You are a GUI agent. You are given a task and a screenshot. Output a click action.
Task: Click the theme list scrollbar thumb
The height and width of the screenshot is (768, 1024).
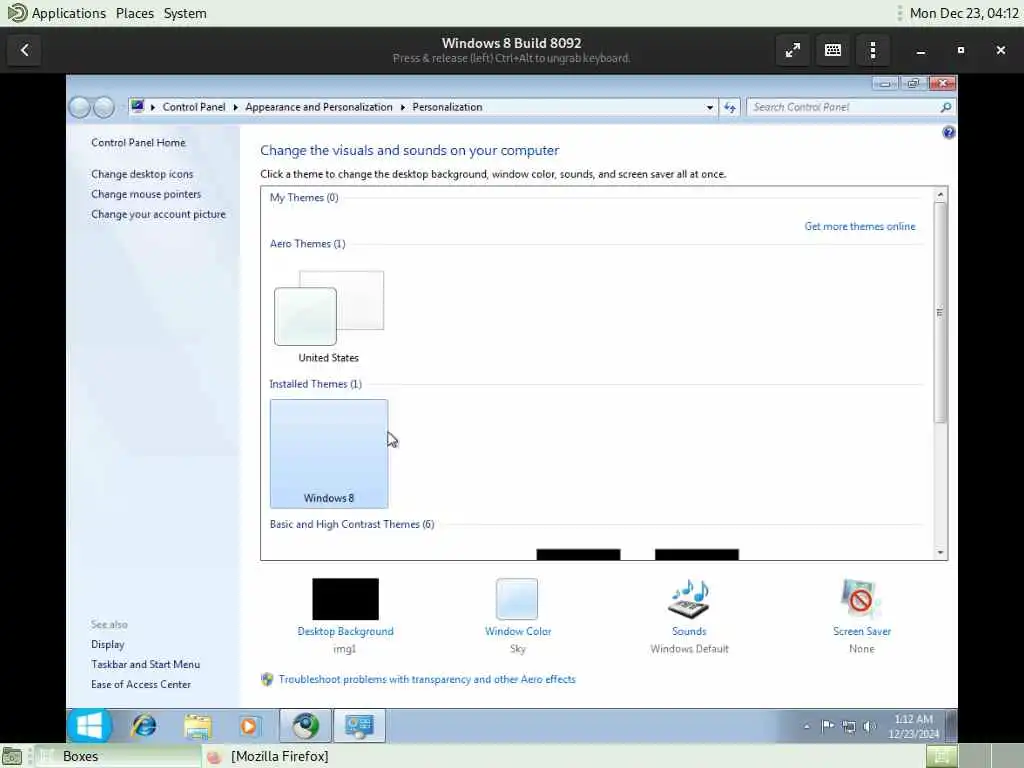(x=940, y=312)
